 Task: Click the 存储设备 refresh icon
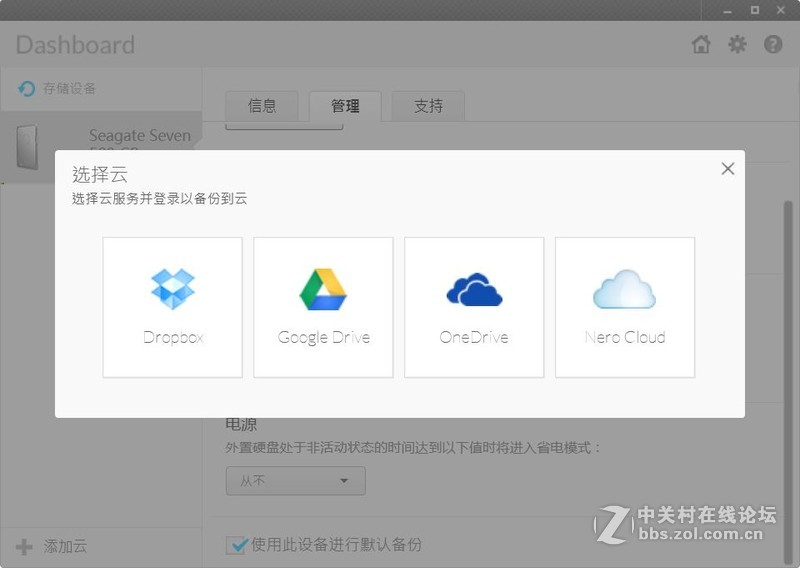[x=27, y=89]
